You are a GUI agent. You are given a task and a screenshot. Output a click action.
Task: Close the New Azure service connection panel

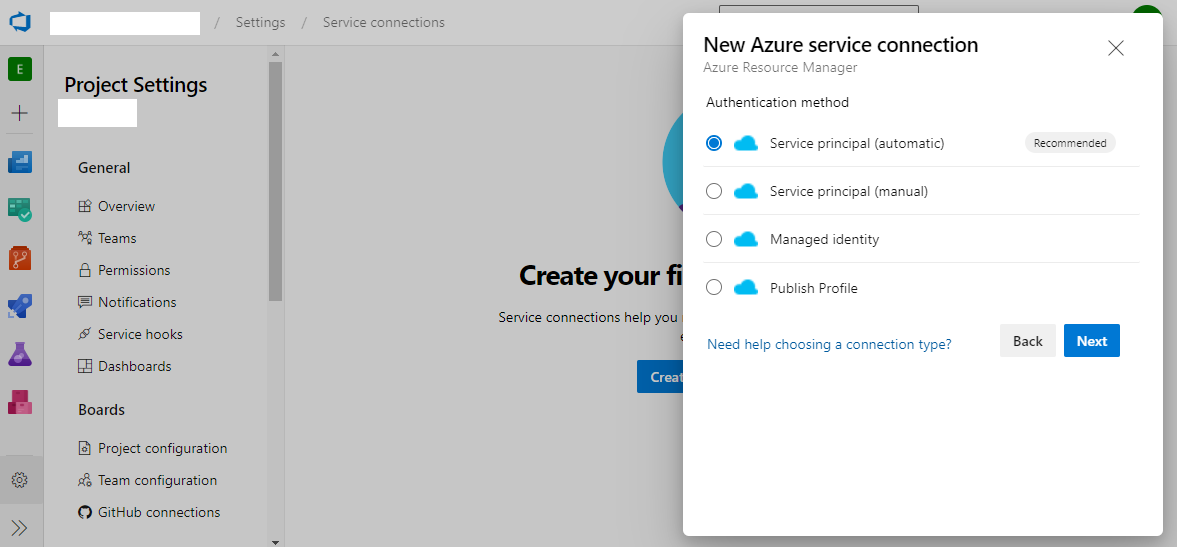click(1115, 48)
